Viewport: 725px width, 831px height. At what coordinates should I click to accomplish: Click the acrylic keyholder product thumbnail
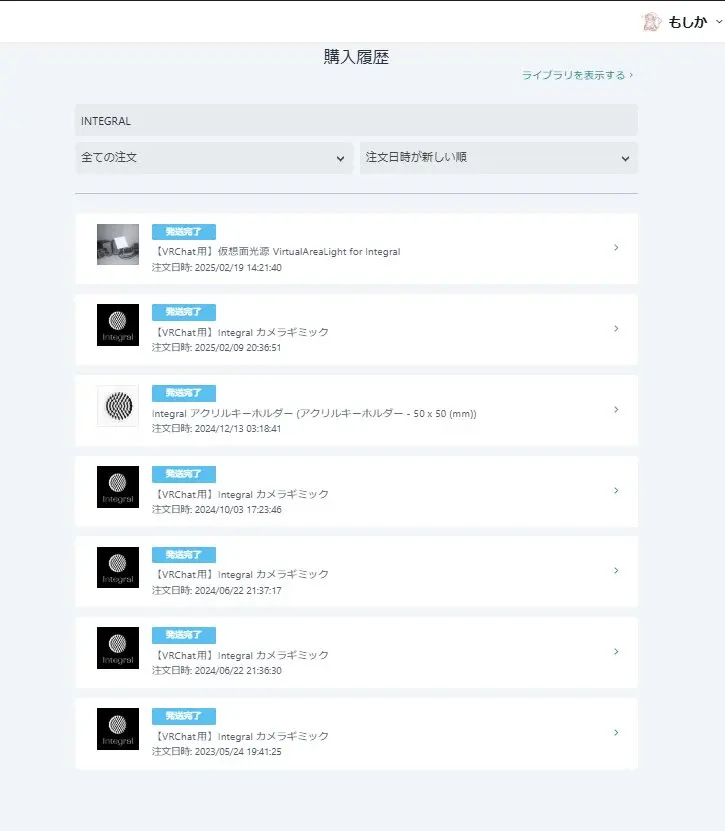click(118, 406)
